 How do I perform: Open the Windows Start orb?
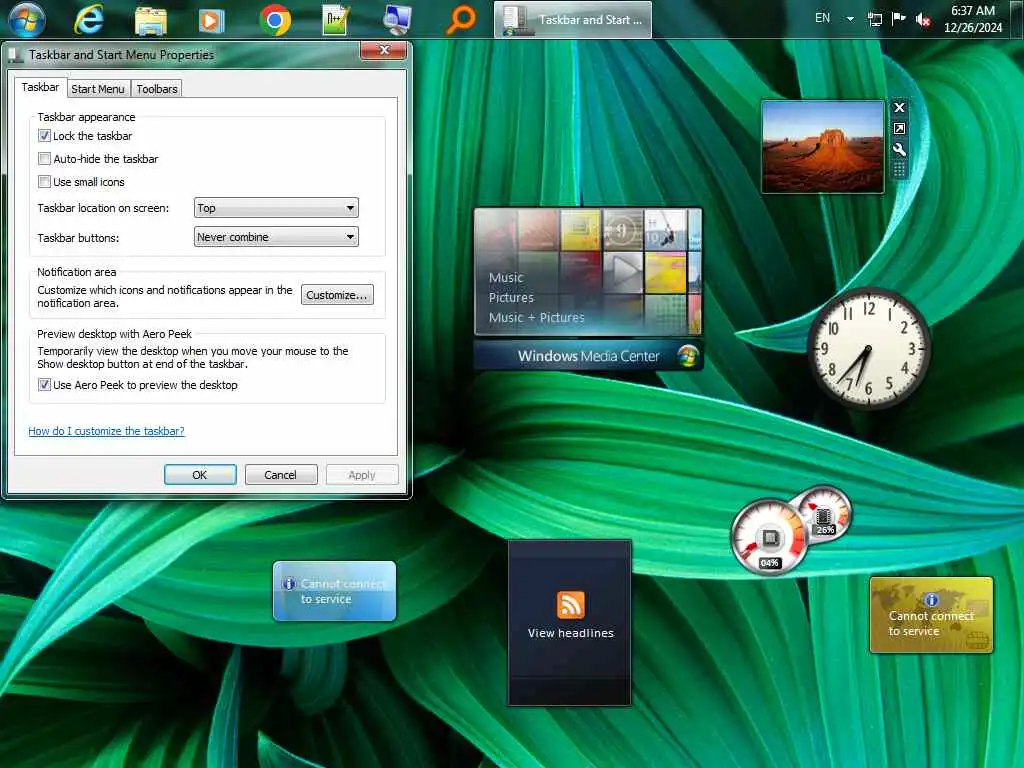coord(26,20)
